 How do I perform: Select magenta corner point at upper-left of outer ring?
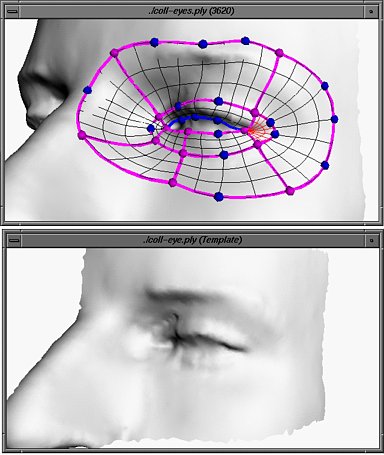[114, 52]
